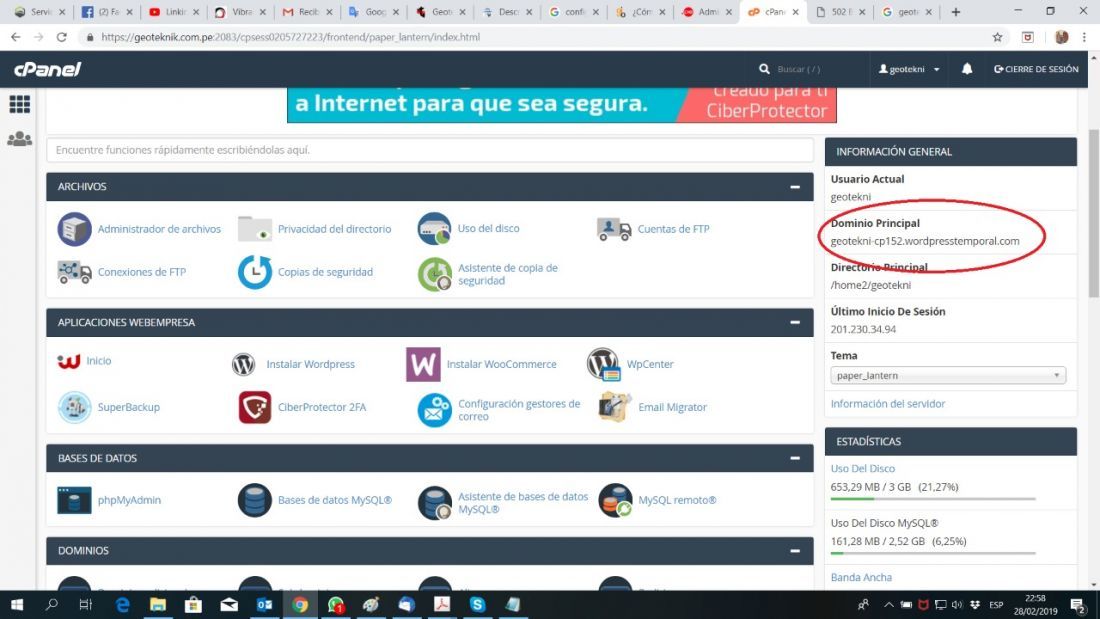1100x619 pixels.
Task: Click the Bases de datos MySQL icon
Action: [x=255, y=500]
